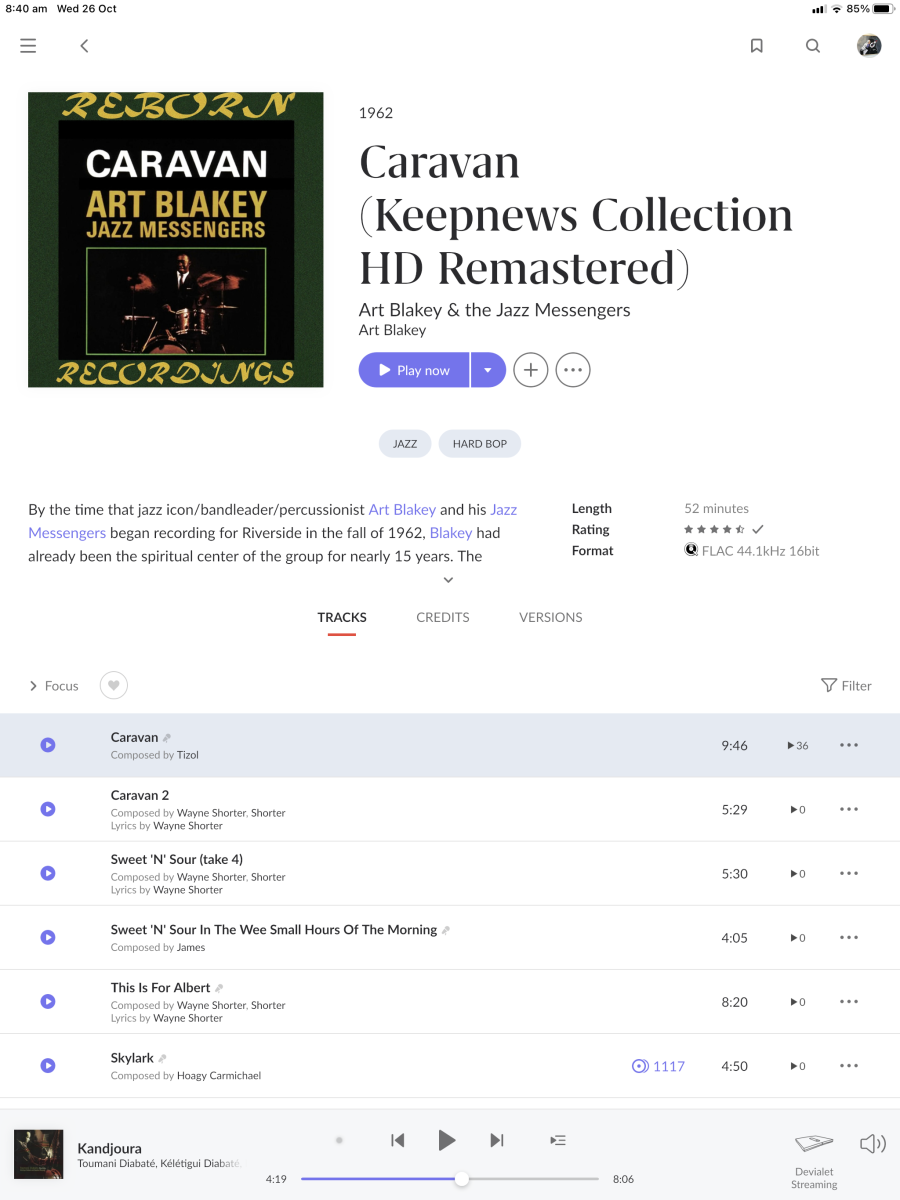900x1200 pixels.
Task: Expand the Play now dropdown arrow
Action: coord(488,370)
